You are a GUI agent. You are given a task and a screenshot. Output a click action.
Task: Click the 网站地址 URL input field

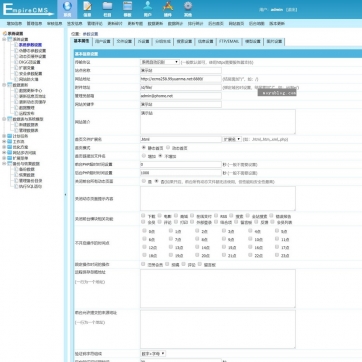point(181,79)
